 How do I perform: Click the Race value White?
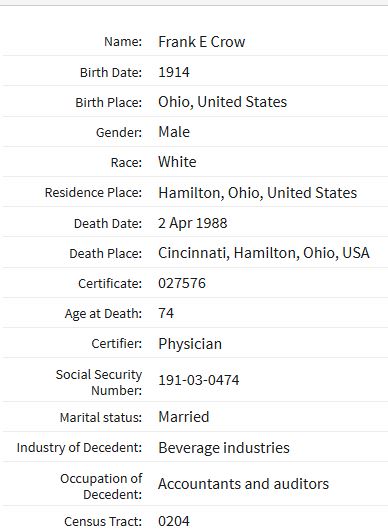(177, 162)
